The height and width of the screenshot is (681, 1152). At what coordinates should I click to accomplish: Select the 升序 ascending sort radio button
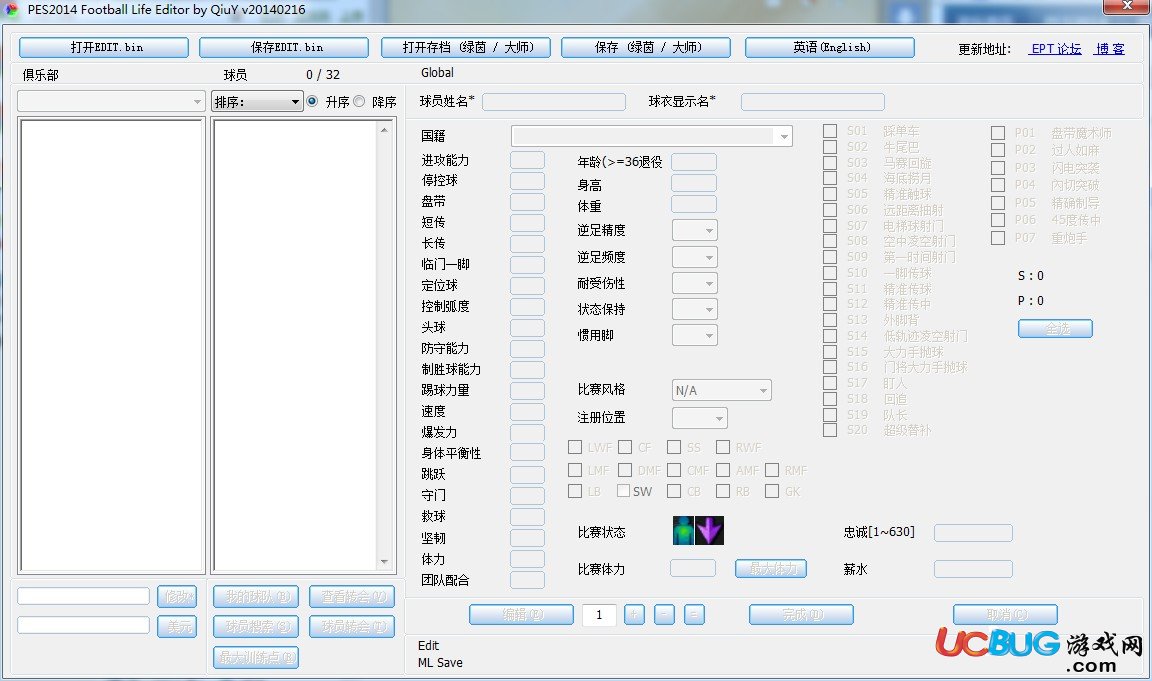point(313,101)
